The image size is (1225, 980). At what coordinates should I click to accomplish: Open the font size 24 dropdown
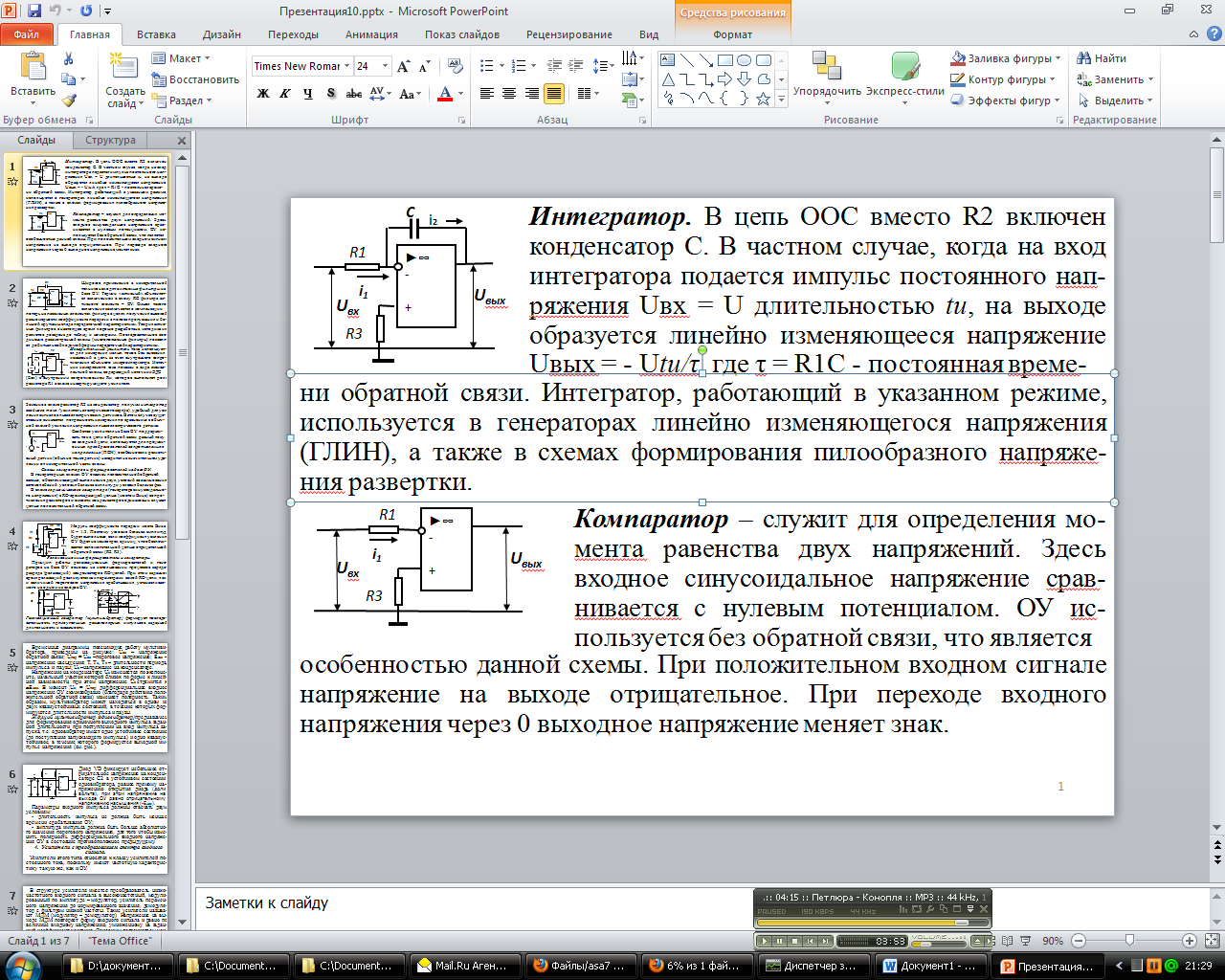click(386, 66)
